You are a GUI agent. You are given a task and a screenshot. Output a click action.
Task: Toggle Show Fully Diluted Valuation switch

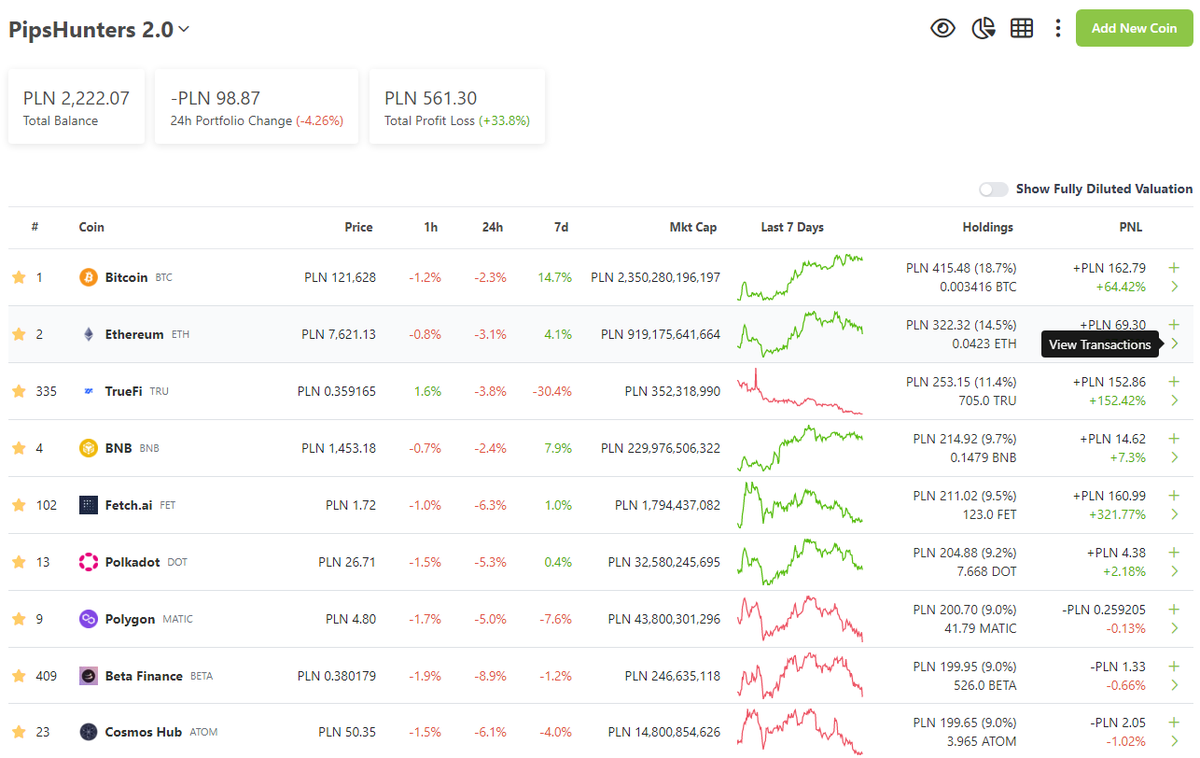(994, 189)
